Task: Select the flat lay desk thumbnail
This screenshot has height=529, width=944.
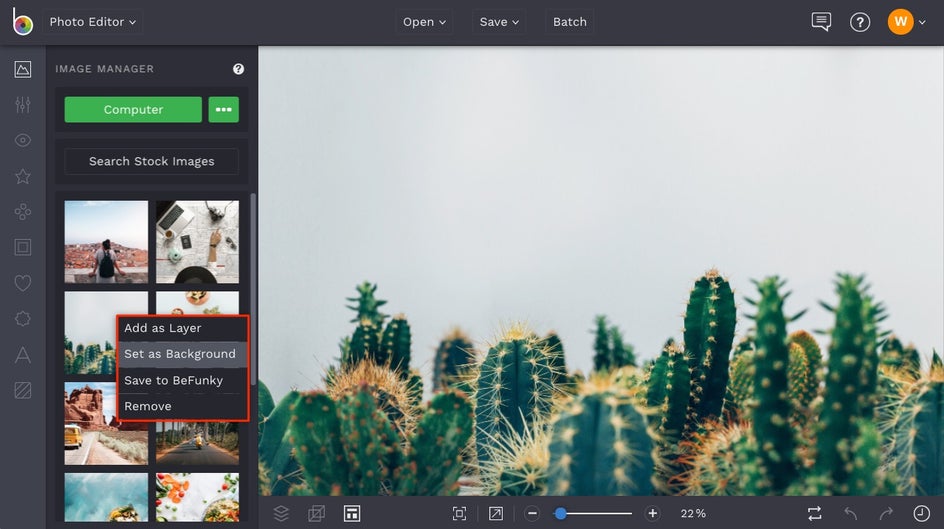Action: (197, 242)
